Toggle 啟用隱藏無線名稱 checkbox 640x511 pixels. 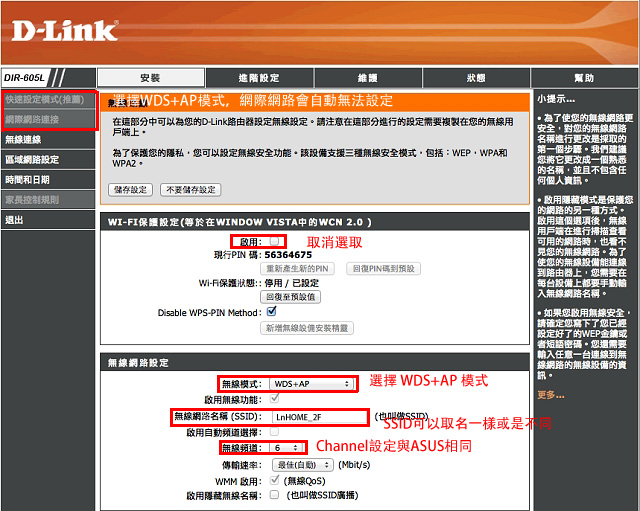point(274,495)
